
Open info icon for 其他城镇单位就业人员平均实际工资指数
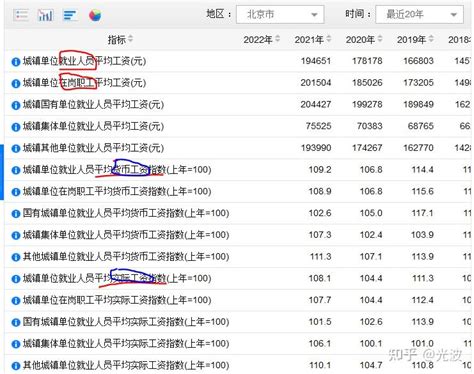pos(16,366)
